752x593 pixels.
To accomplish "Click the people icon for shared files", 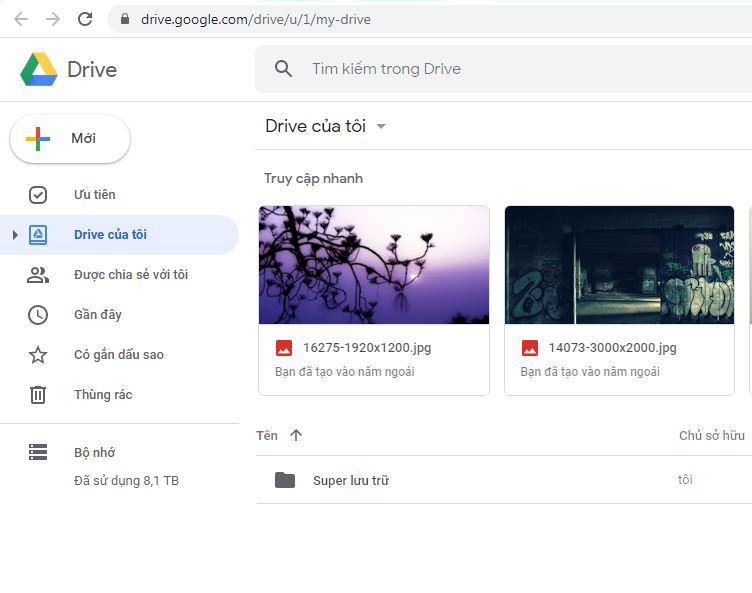I will point(38,275).
